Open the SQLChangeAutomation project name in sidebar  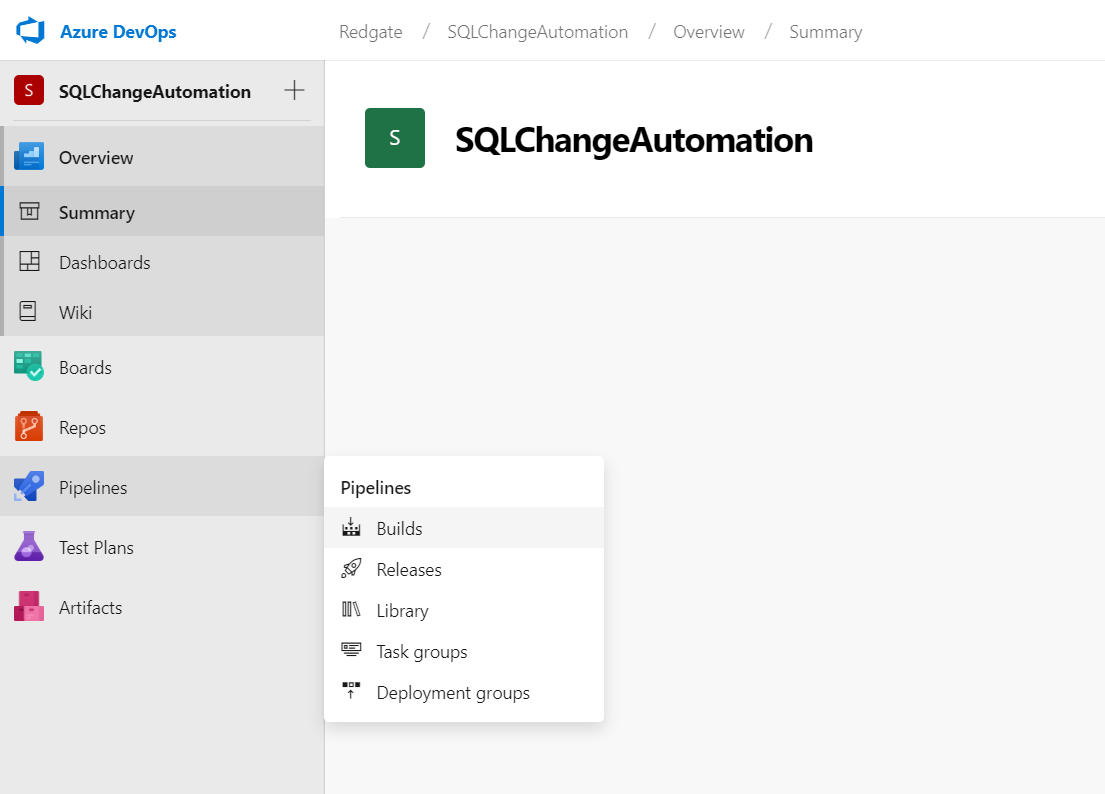154,92
